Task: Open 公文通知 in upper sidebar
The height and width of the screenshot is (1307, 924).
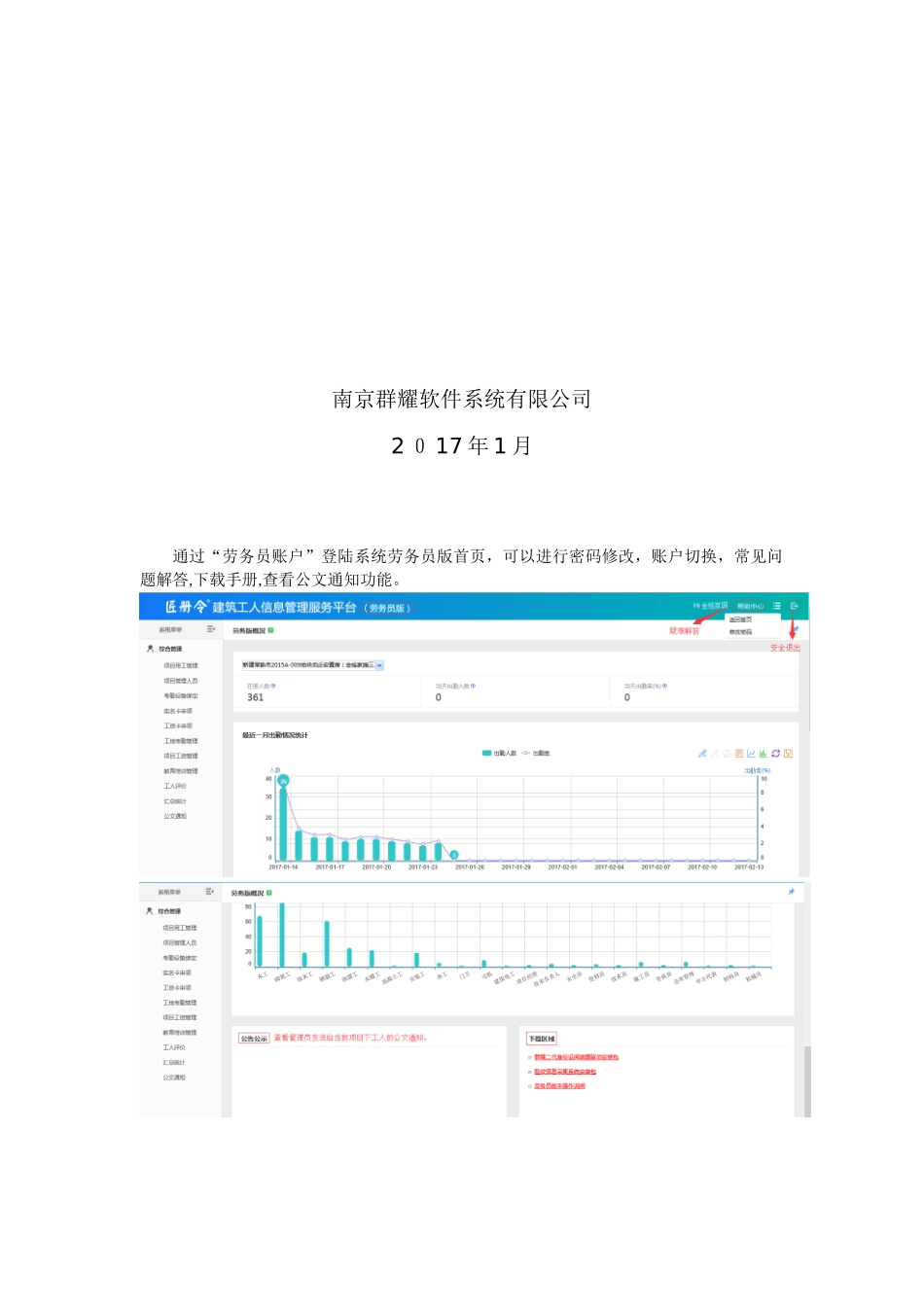Action: pyautogui.click(x=174, y=816)
